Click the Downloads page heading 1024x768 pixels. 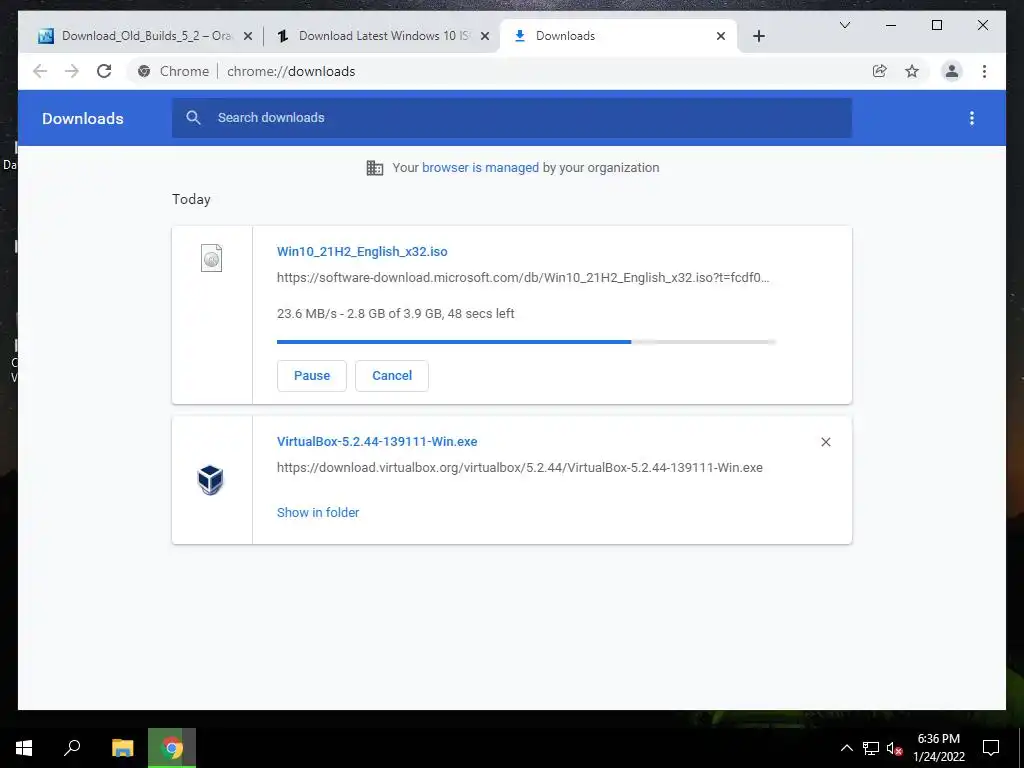pyautogui.click(x=83, y=118)
